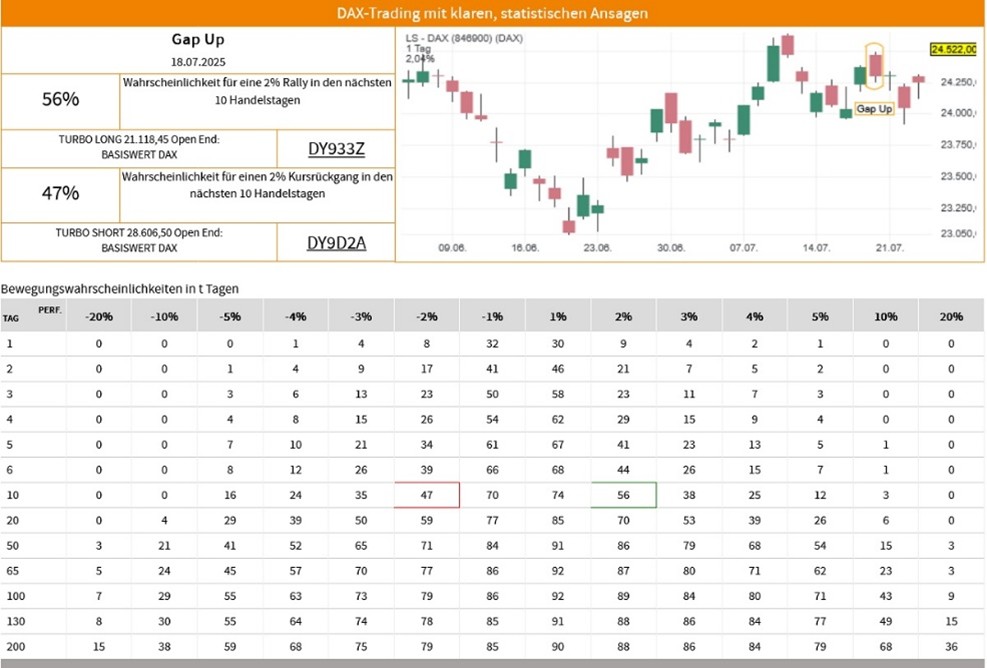Select the value 49 in row 130
987x668 pixels.
886,621
